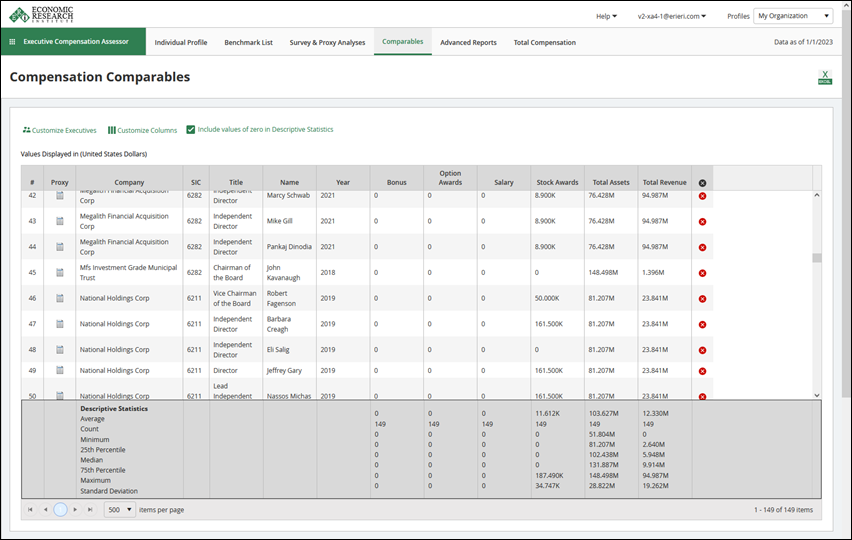
Task: Click remove-all X icon in table header
Action: (x=702, y=183)
